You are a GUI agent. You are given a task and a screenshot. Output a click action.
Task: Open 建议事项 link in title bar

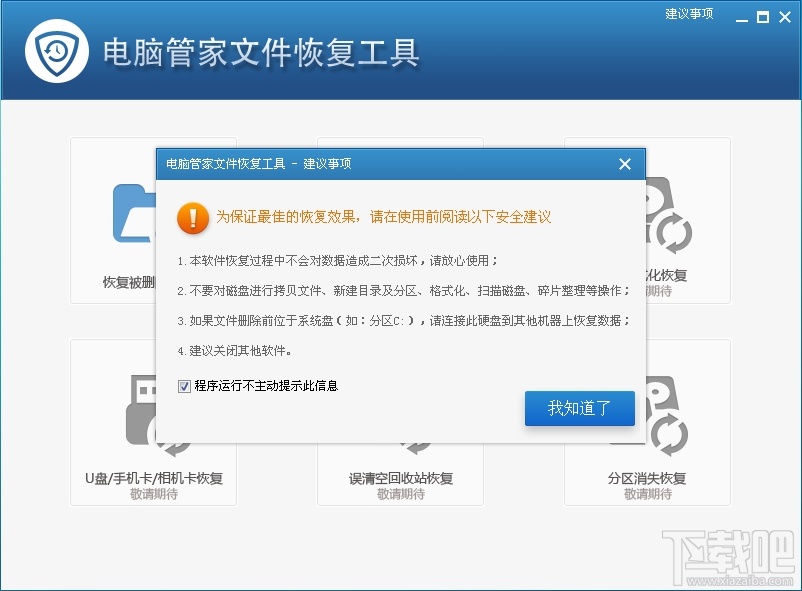[689, 14]
